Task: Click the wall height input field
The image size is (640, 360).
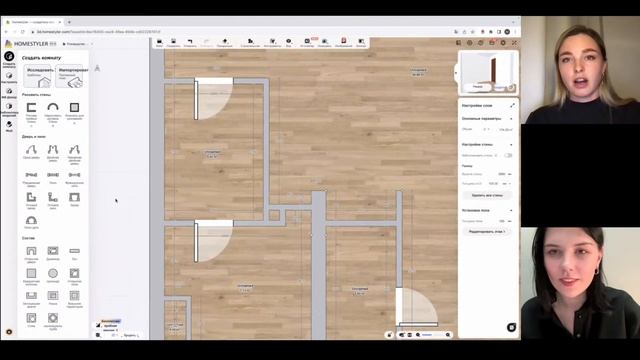Action: pos(502,174)
